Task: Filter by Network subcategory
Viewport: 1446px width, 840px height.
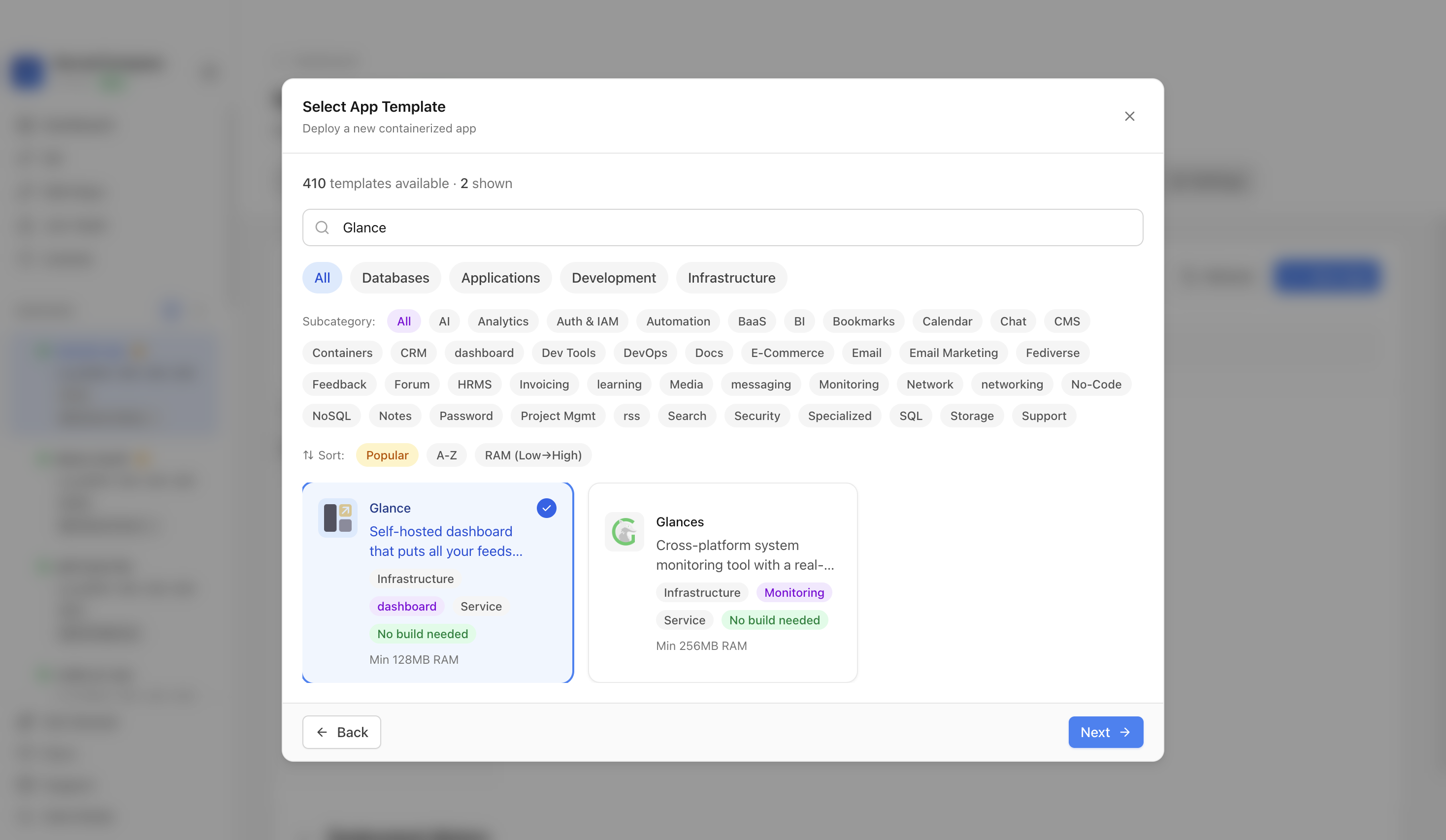Action: (x=929, y=385)
